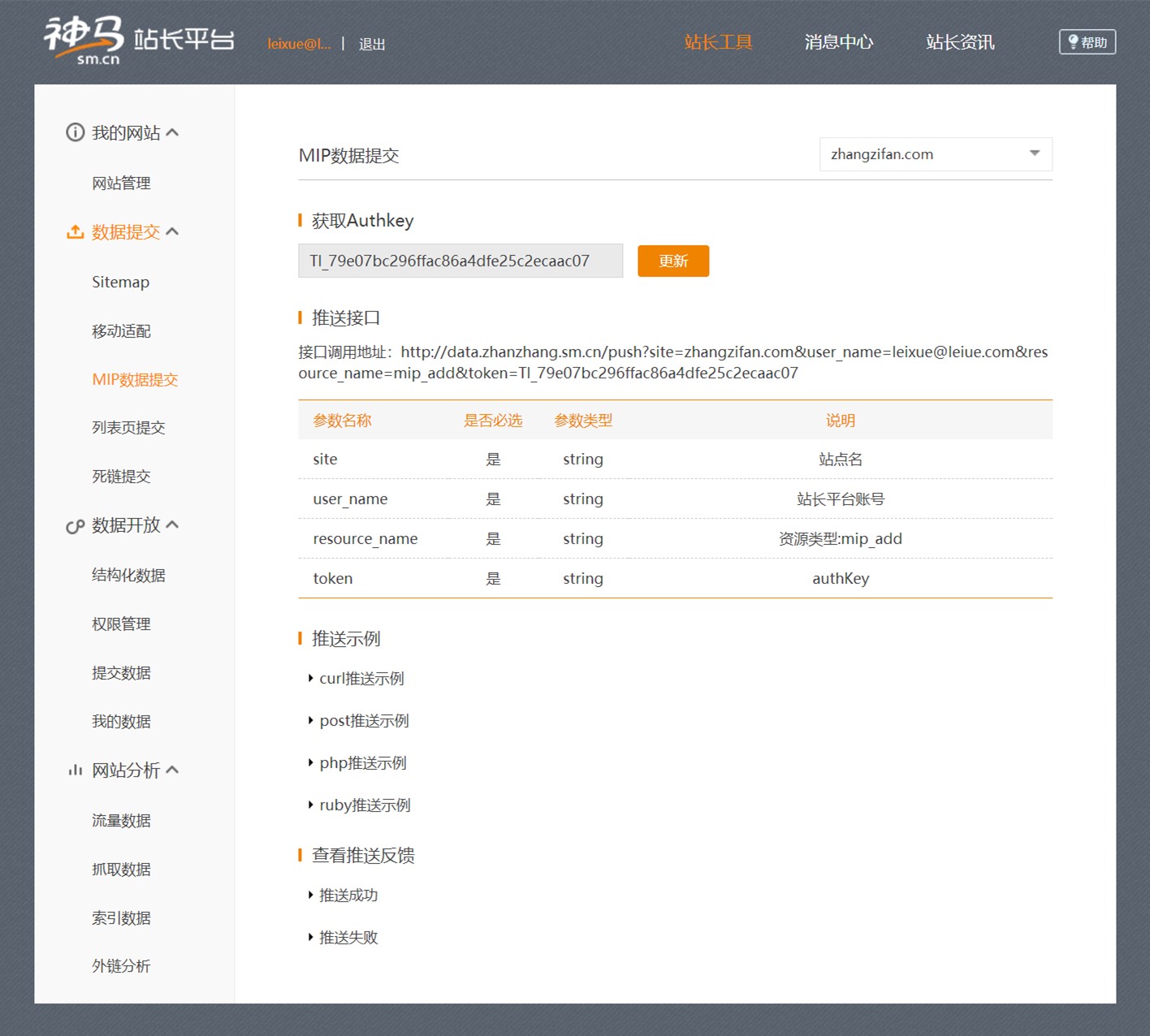Open 列表页提交 in the sidebar
This screenshot has height=1036, width=1150.
(128, 427)
